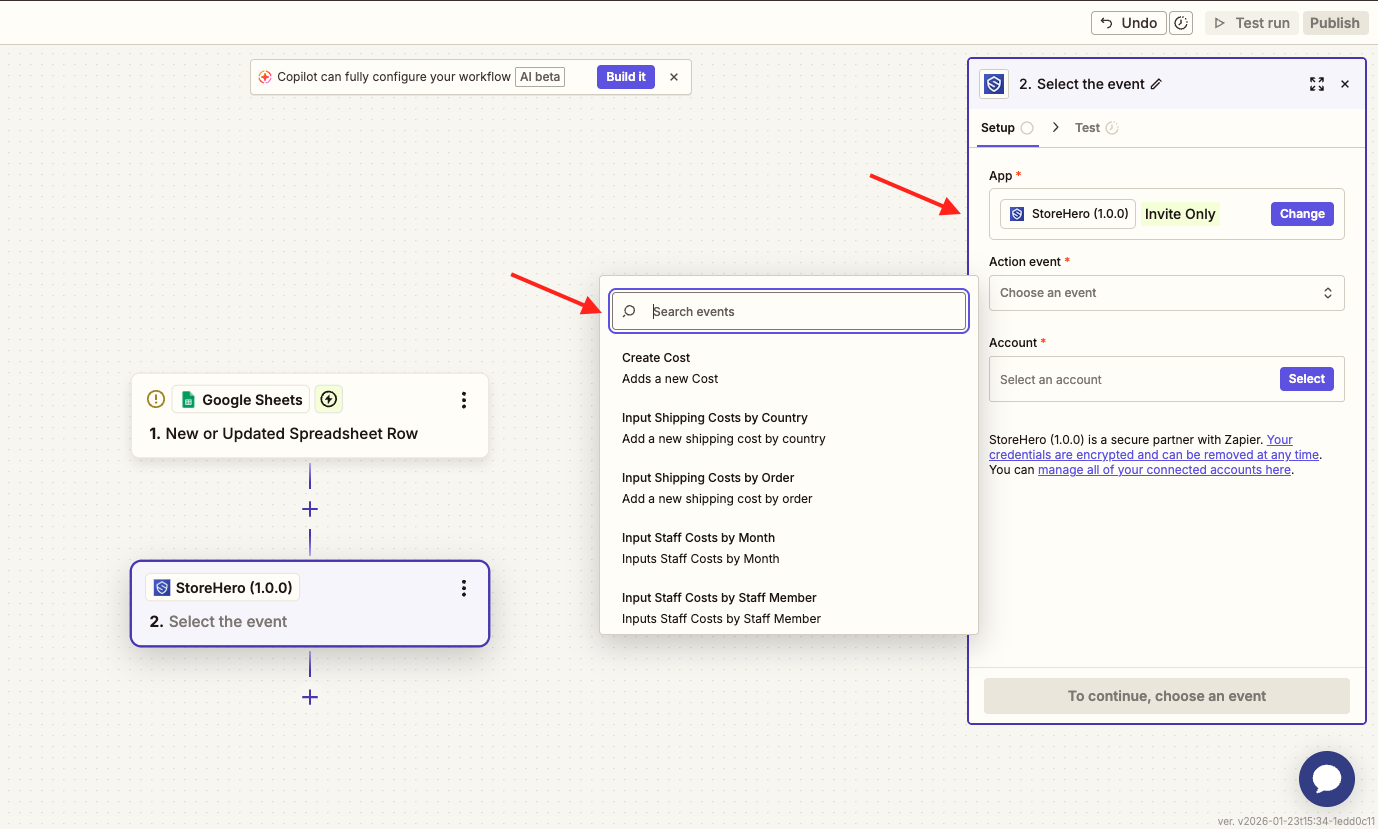Viewport: 1378px width, 829px height.
Task: Click the StoreHero (1.0.0) chip on step 2 card
Action: pyautogui.click(x=223, y=588)
